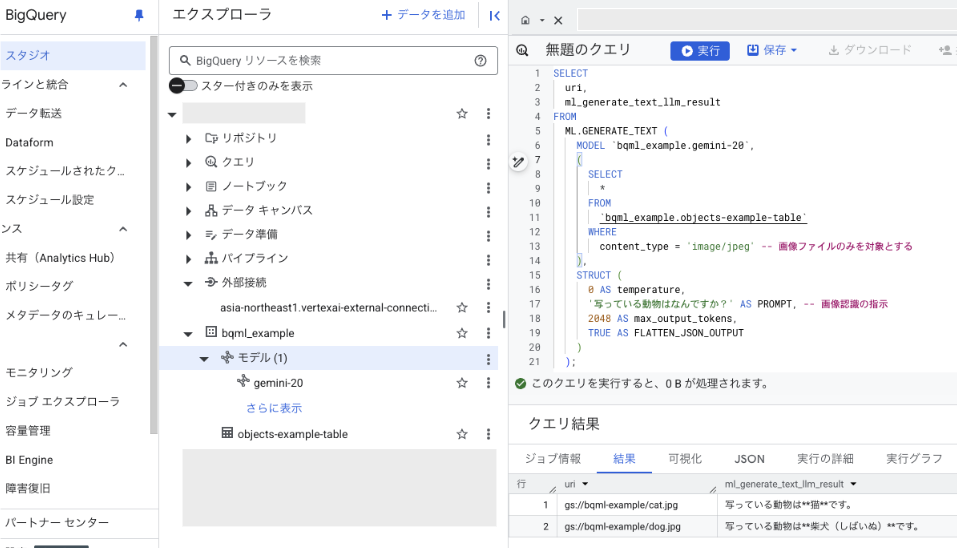957x548 pixels.
Task: Star the asia-northeast1 vertexai connection
Action: pyautogui.click(x=462, y=308)
